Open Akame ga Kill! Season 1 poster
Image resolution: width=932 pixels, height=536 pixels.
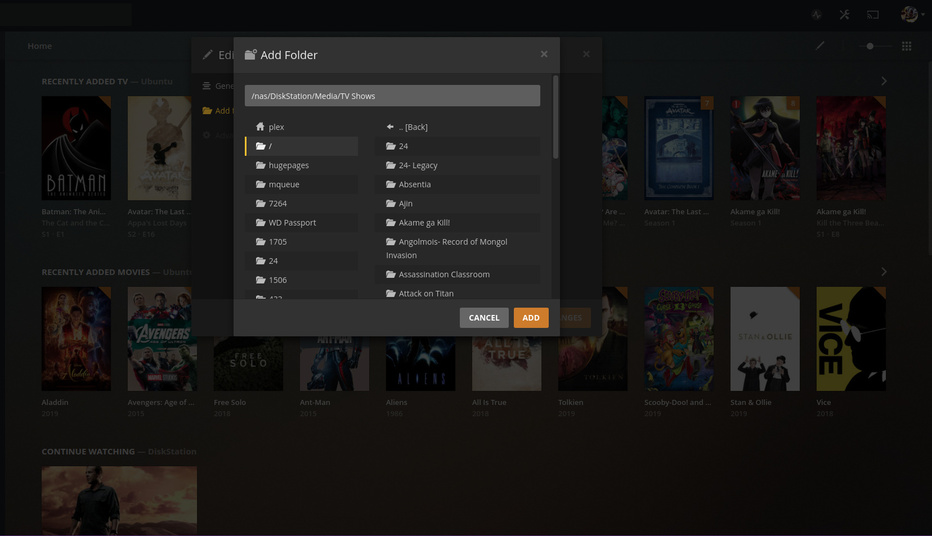point(765,148)
